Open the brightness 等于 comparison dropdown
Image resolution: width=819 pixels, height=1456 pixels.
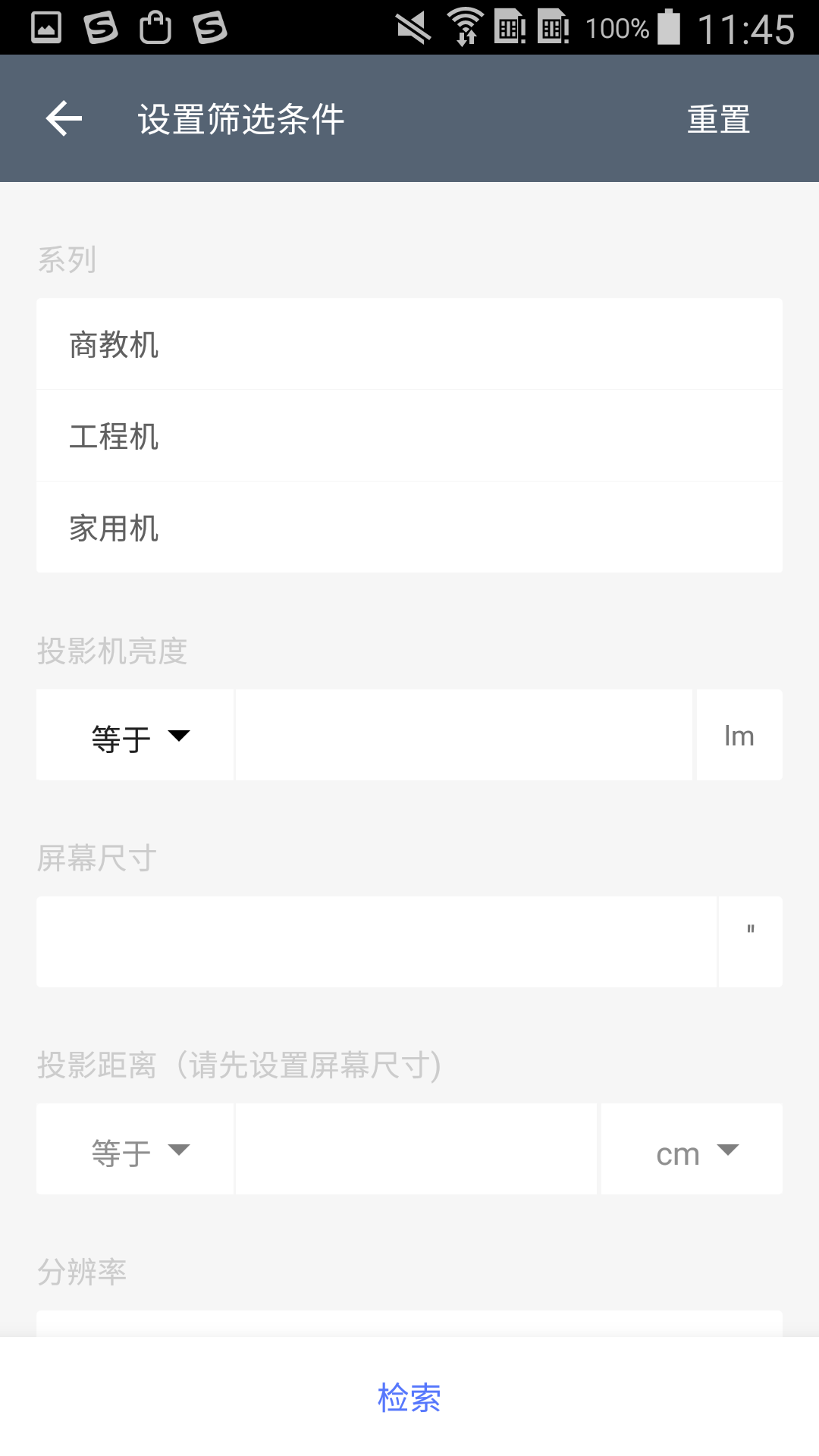click(136, 736)
